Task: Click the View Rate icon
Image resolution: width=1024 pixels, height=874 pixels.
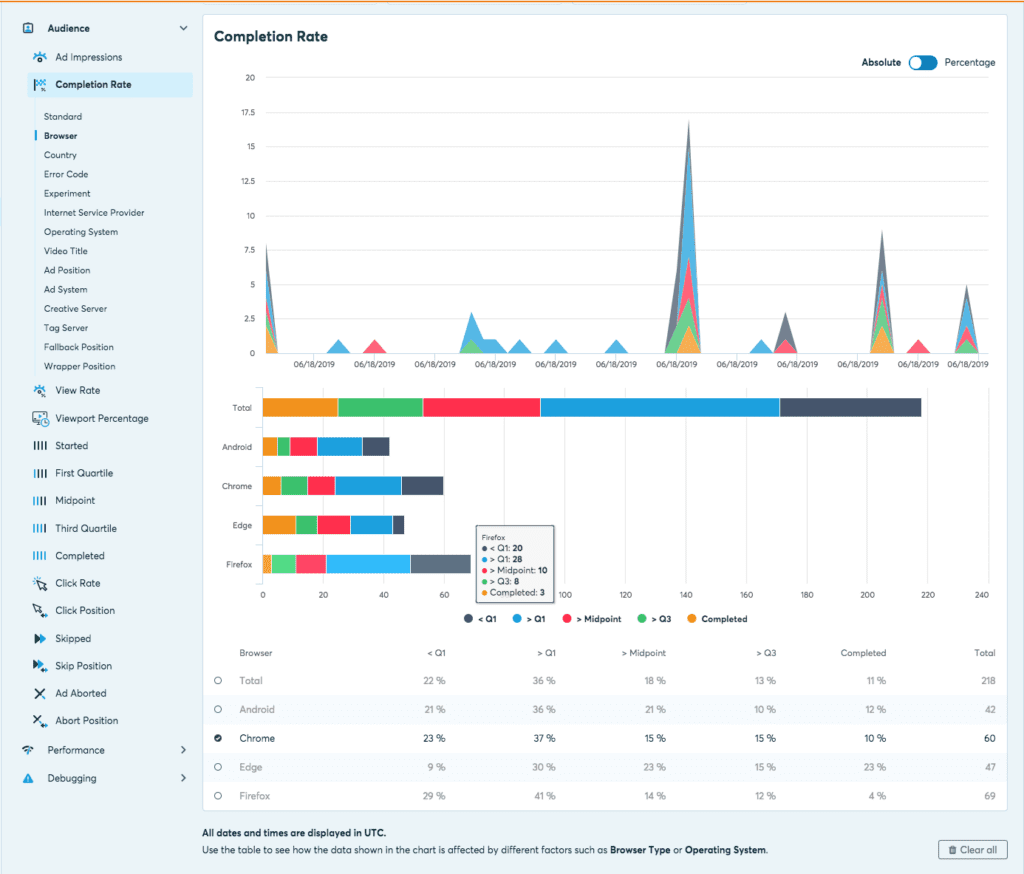Action: (40, 391)
